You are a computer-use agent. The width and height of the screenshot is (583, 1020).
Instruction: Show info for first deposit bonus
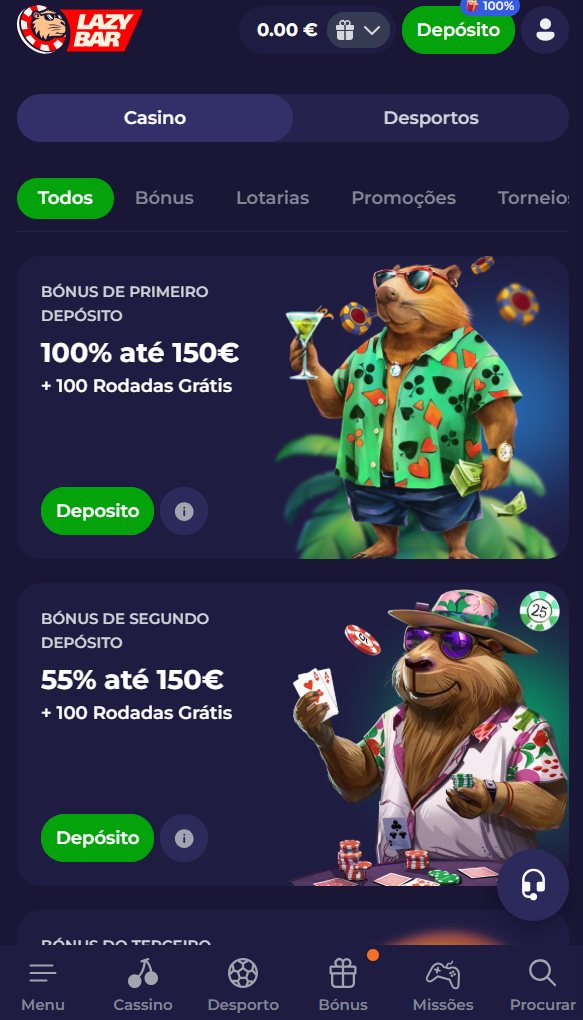tap(184, 511)
